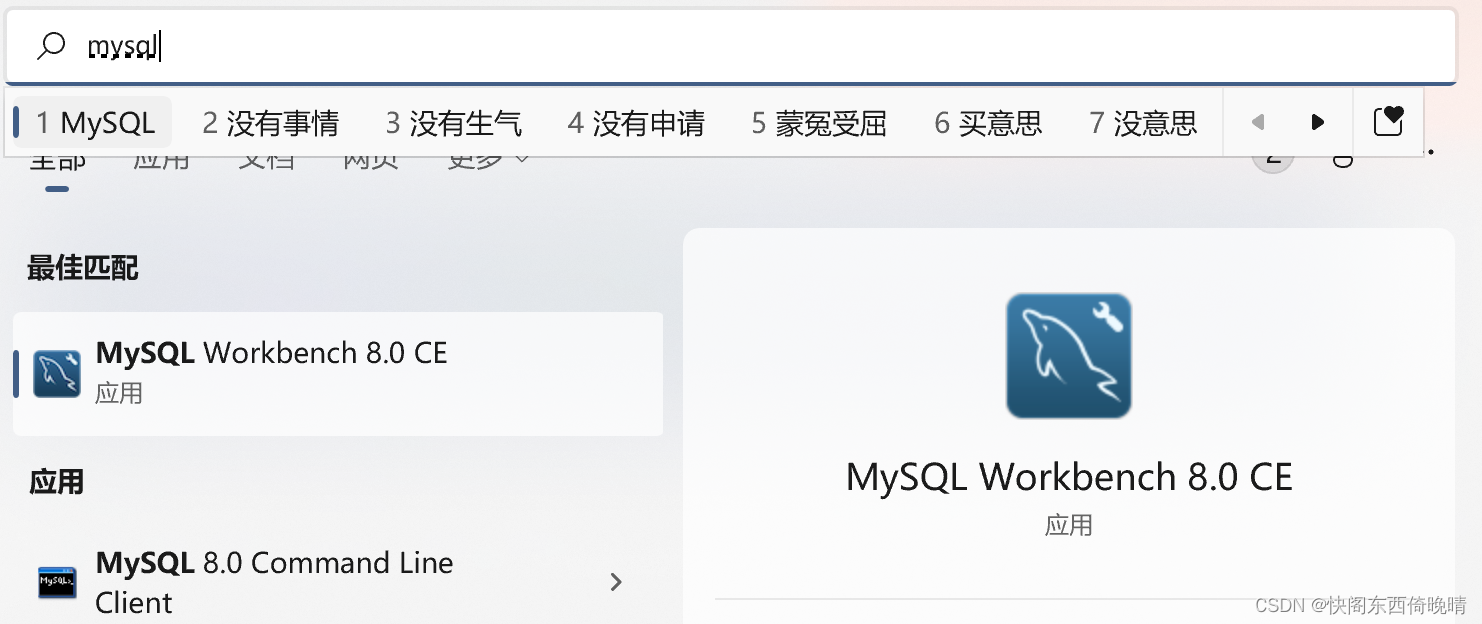Choose IME candidate 4 没有申请
The image size is (1482, 624).
click(636, 123)
